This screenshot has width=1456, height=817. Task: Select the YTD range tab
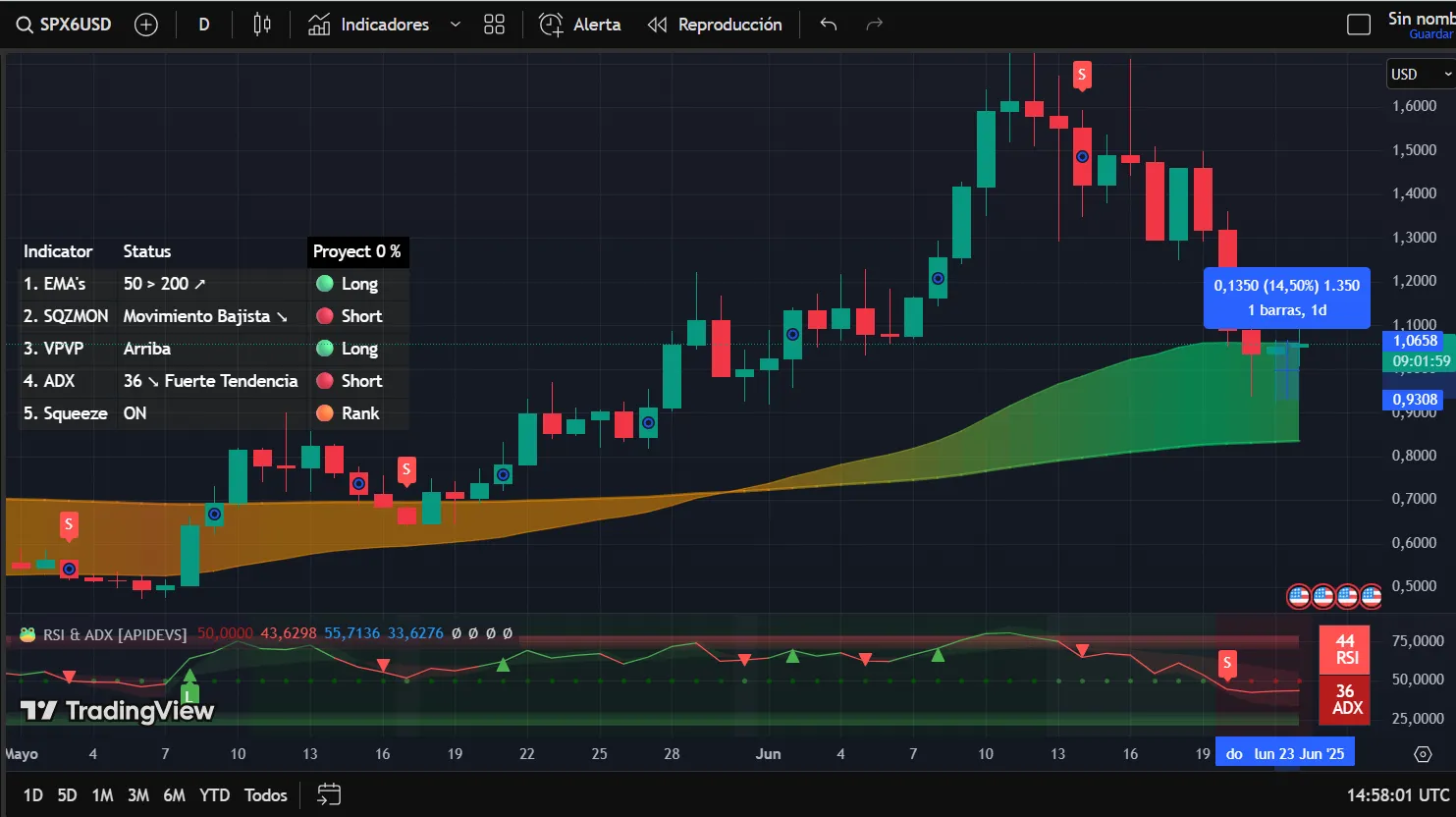click(x=214, y=794)
